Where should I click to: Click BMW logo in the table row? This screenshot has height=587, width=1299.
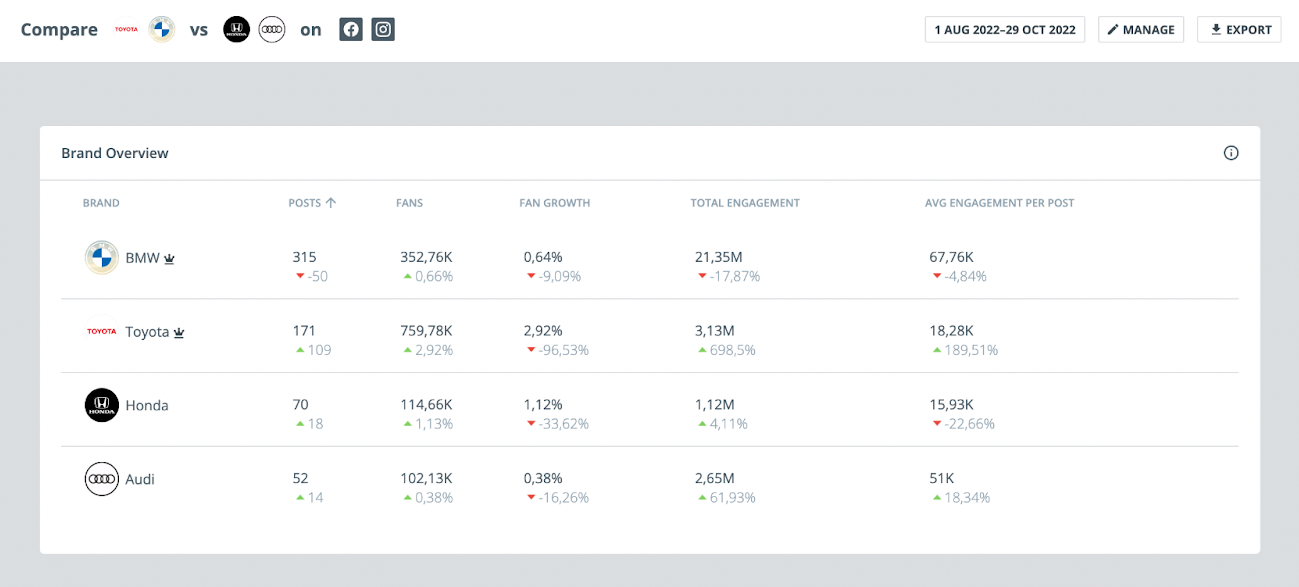pos(102,258)
